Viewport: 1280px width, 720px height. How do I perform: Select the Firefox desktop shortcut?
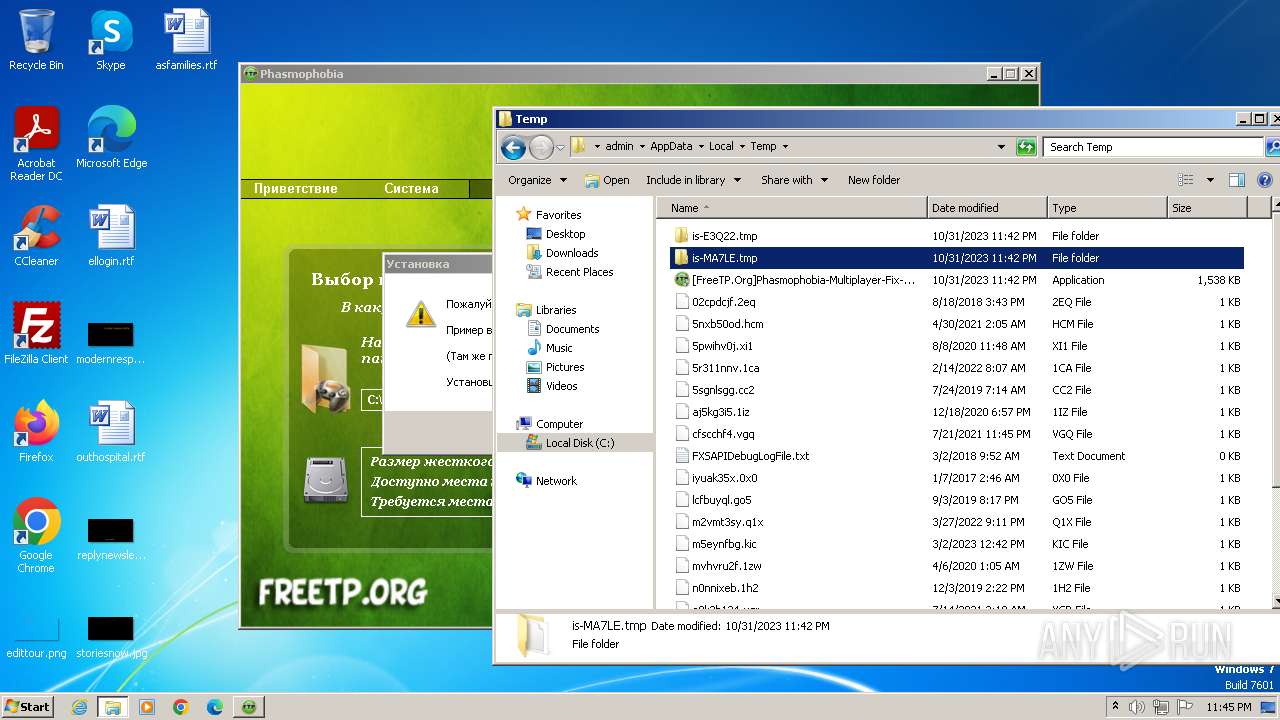point(36,431)
